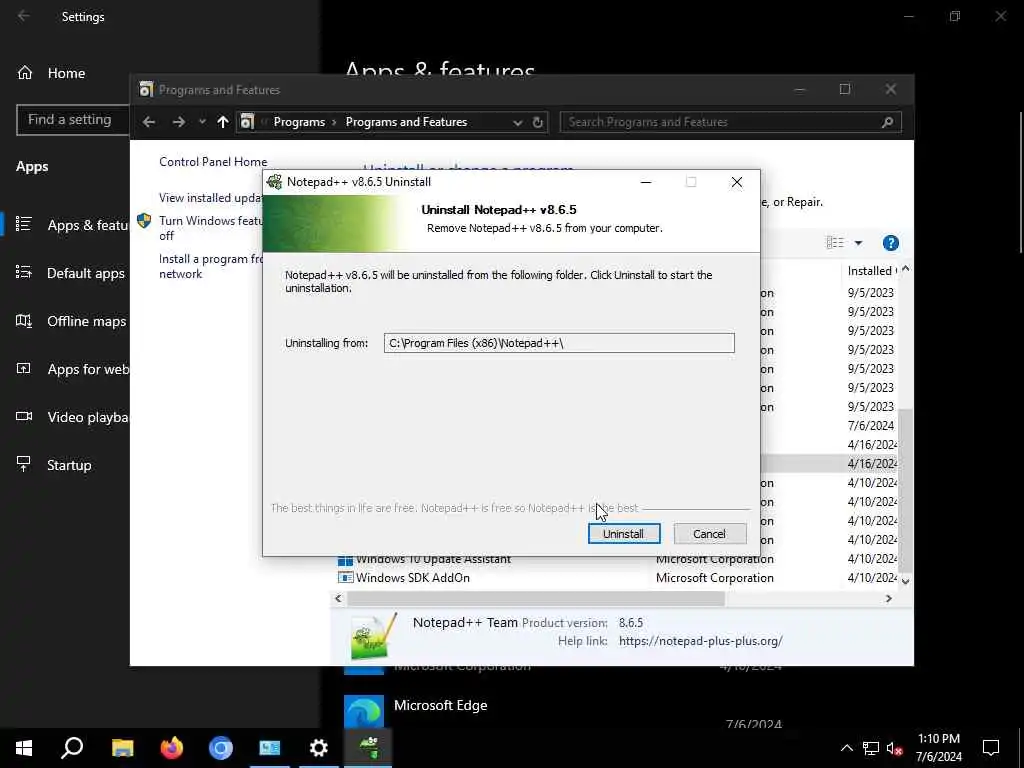
Task: Open taskbar Search
Action: (72, 748)
